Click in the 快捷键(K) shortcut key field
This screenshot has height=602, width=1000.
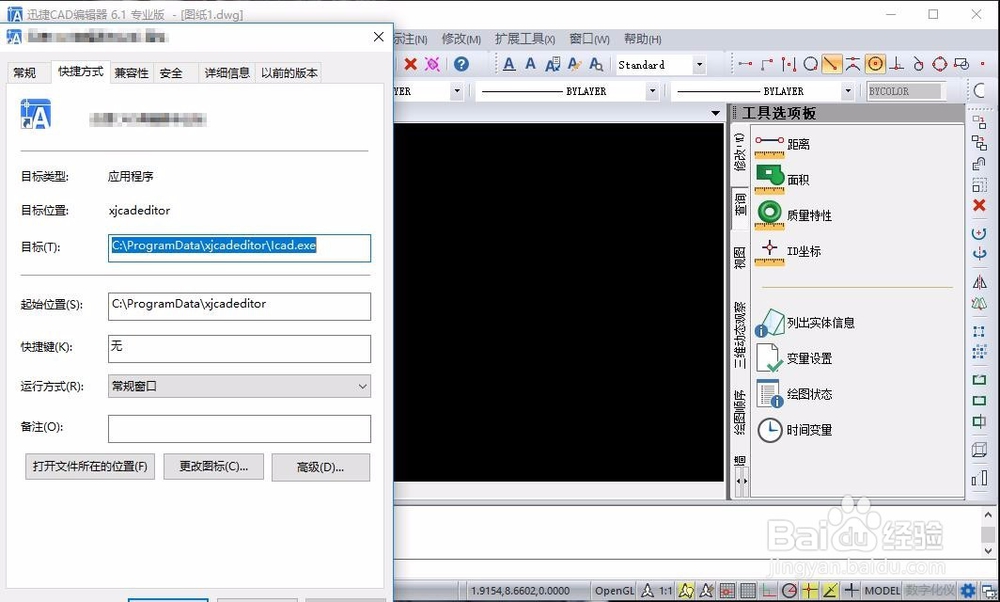tap(239, 348)
